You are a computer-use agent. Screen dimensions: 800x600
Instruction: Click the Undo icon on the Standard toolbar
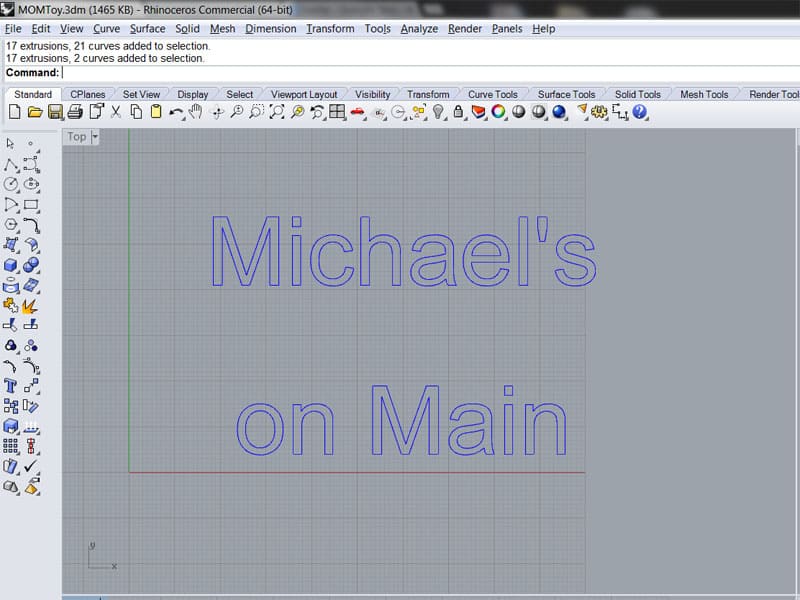[175, 113]
